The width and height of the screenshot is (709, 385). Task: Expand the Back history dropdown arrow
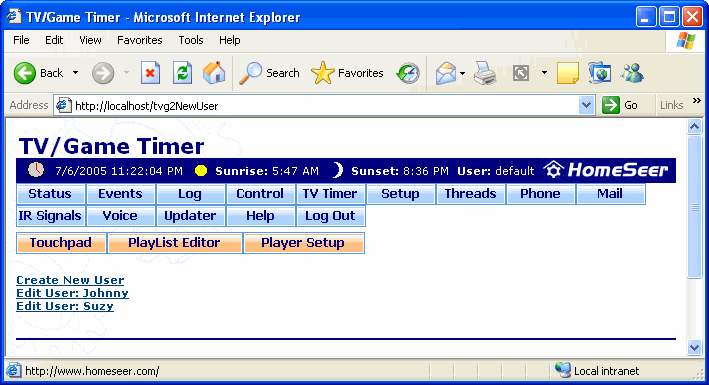[76, 73]
